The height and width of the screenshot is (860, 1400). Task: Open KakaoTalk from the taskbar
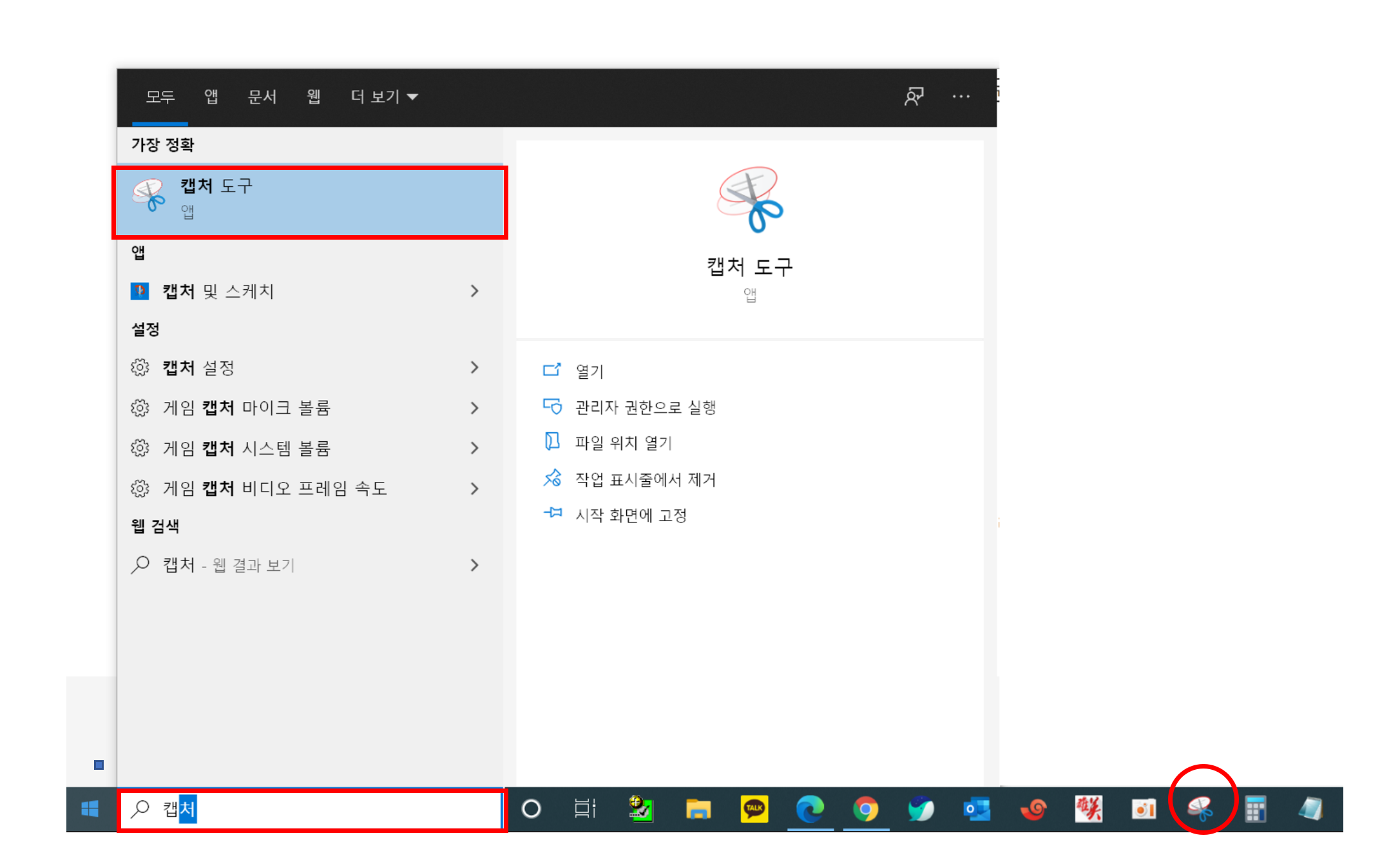coord(754,808)
